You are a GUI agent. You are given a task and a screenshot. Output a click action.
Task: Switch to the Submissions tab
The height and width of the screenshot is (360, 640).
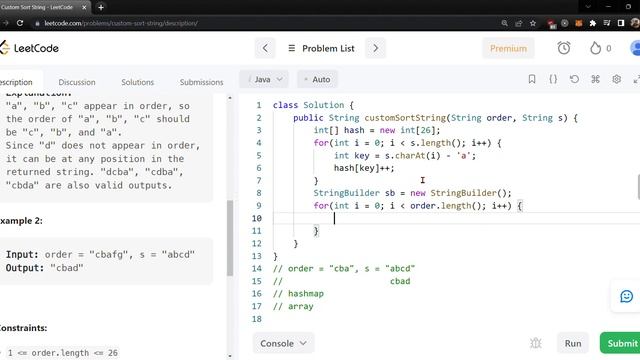tap(201, 82)
